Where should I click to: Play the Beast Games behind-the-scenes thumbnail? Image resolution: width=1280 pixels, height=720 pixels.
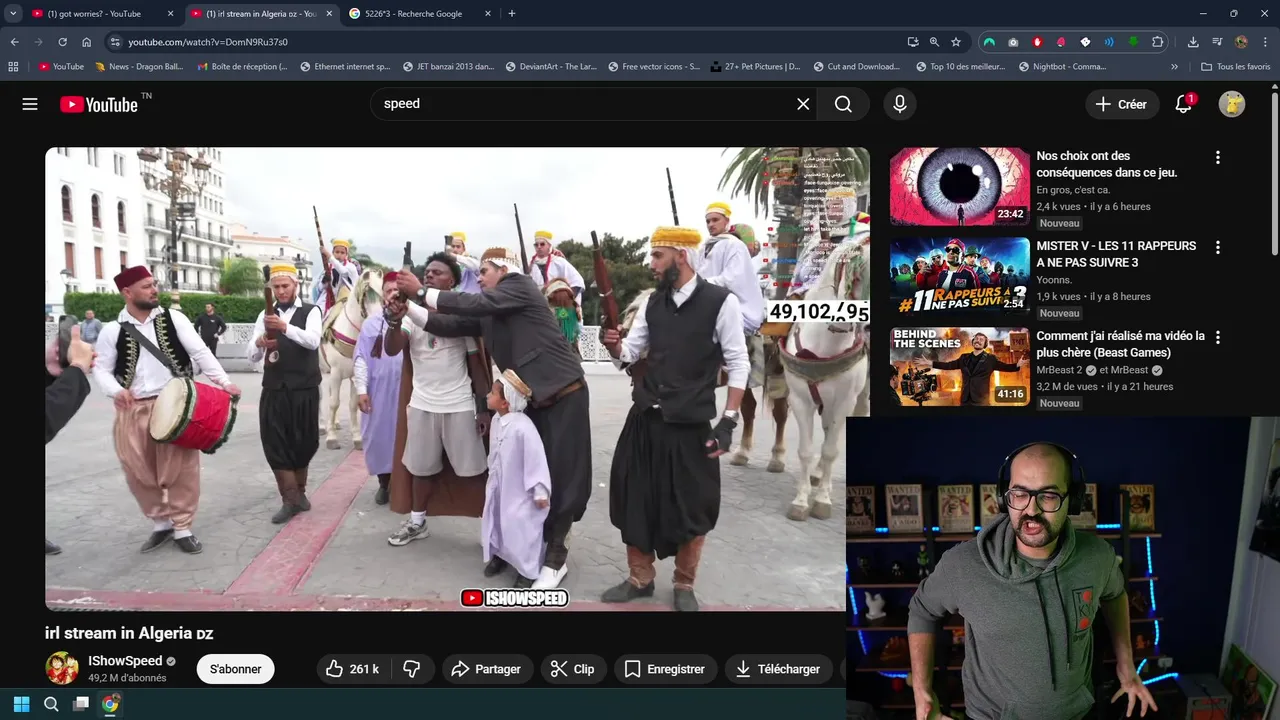coord(959,367)
